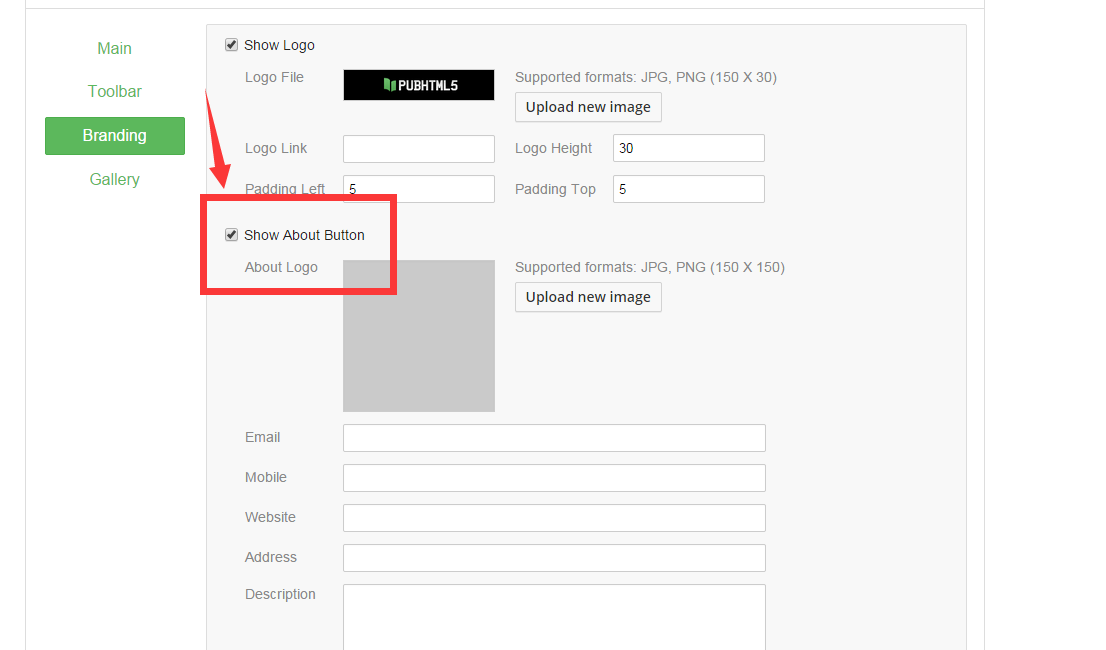
Task: Click the 'Logo Link' label
Action: pos(276,149)
